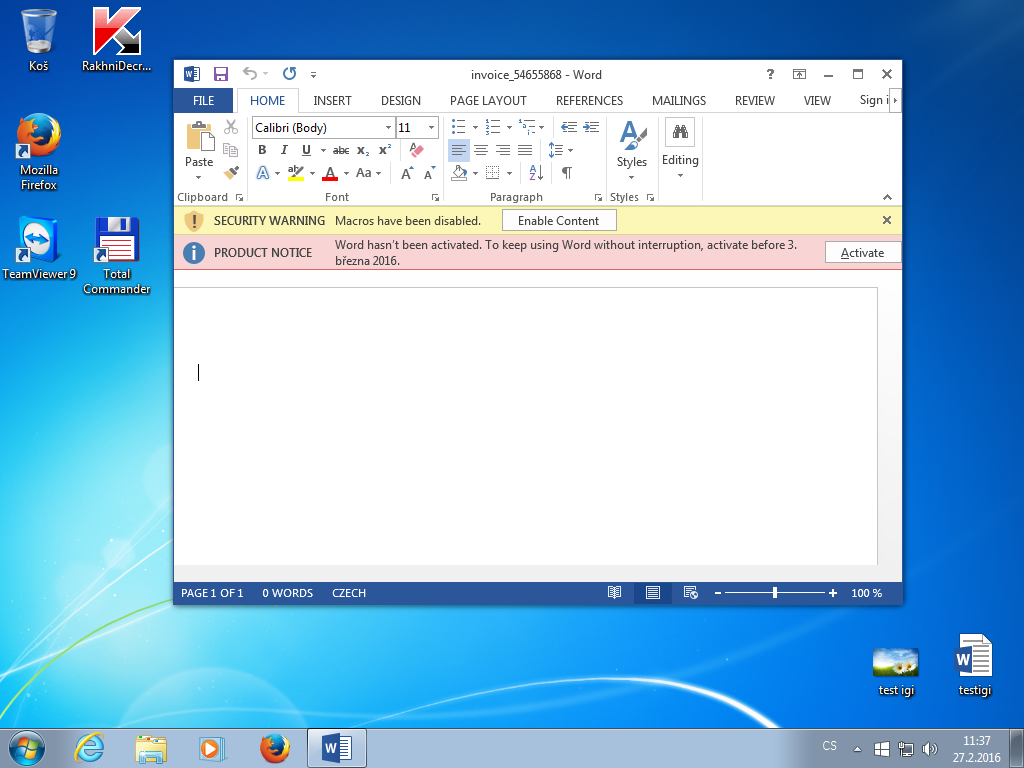This screenshot has height=768, width=1024.
Task: Click PAGE 1 OF 1 indicator
Action: (x=212, y=593)
